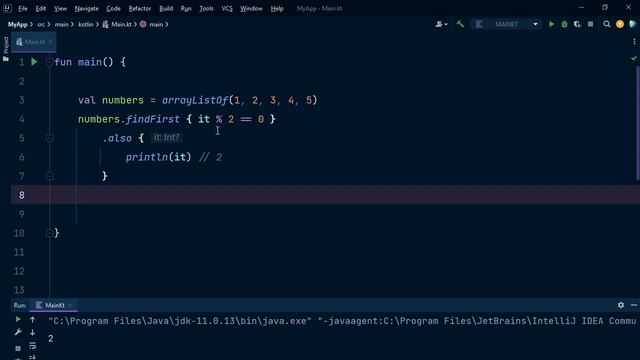The width and height of the screenshot is (640, 360).
Task: Click src in the breadcrumb bar
Action: click(x=41, y=24)
